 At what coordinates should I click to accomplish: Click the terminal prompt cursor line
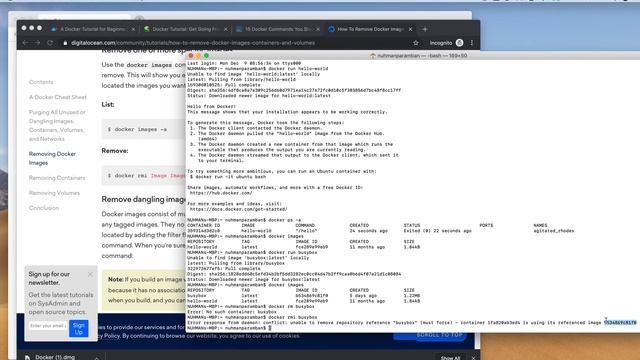click(x=229, y=328)
